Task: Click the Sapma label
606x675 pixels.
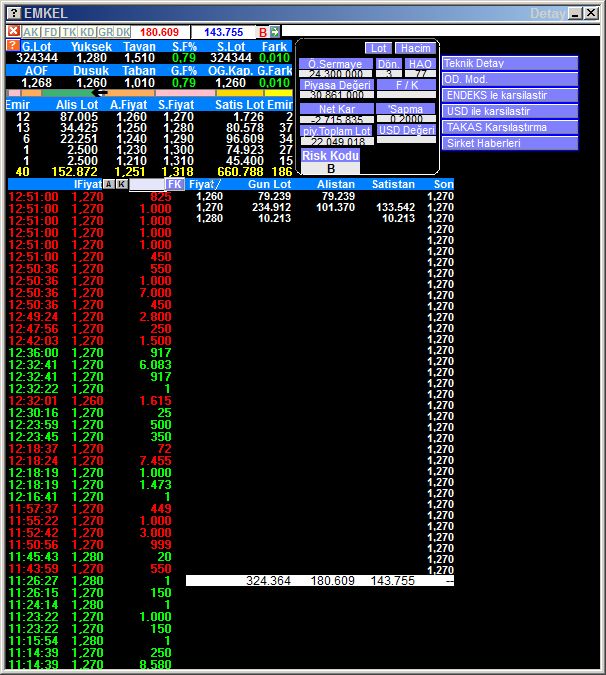Action: [x=406, y=109]
